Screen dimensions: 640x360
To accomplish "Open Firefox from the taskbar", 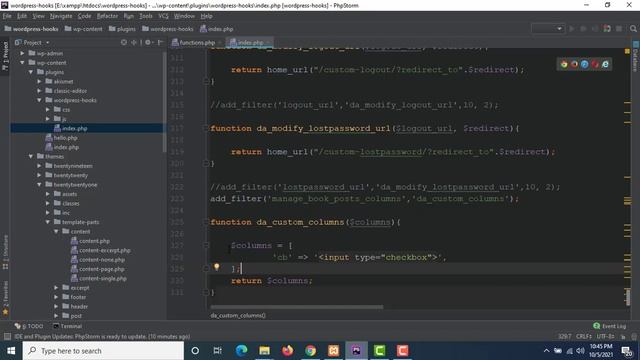I will 288,351.
